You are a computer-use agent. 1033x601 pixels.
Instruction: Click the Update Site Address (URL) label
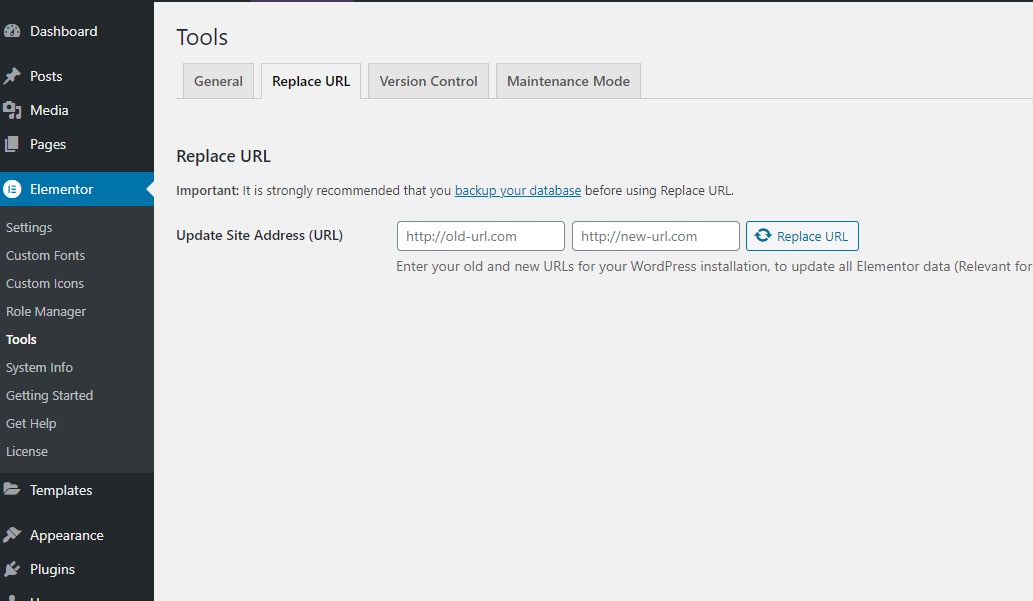pyautogui.click(x=260, y=235)
